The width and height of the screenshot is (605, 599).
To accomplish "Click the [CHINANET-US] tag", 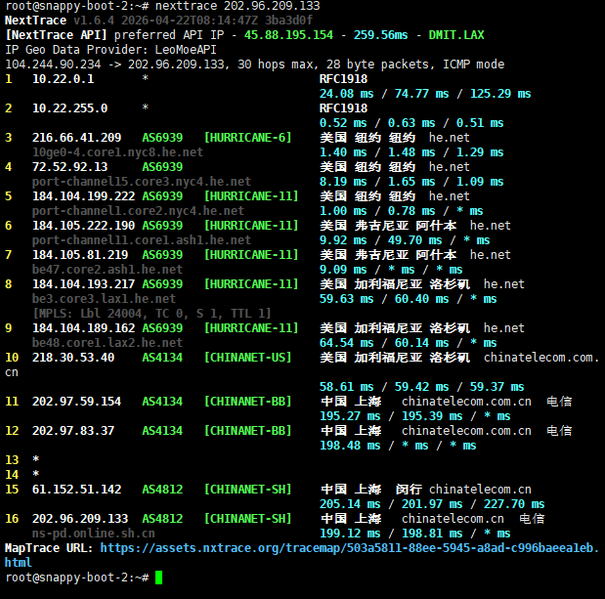I will pos(248,358).
